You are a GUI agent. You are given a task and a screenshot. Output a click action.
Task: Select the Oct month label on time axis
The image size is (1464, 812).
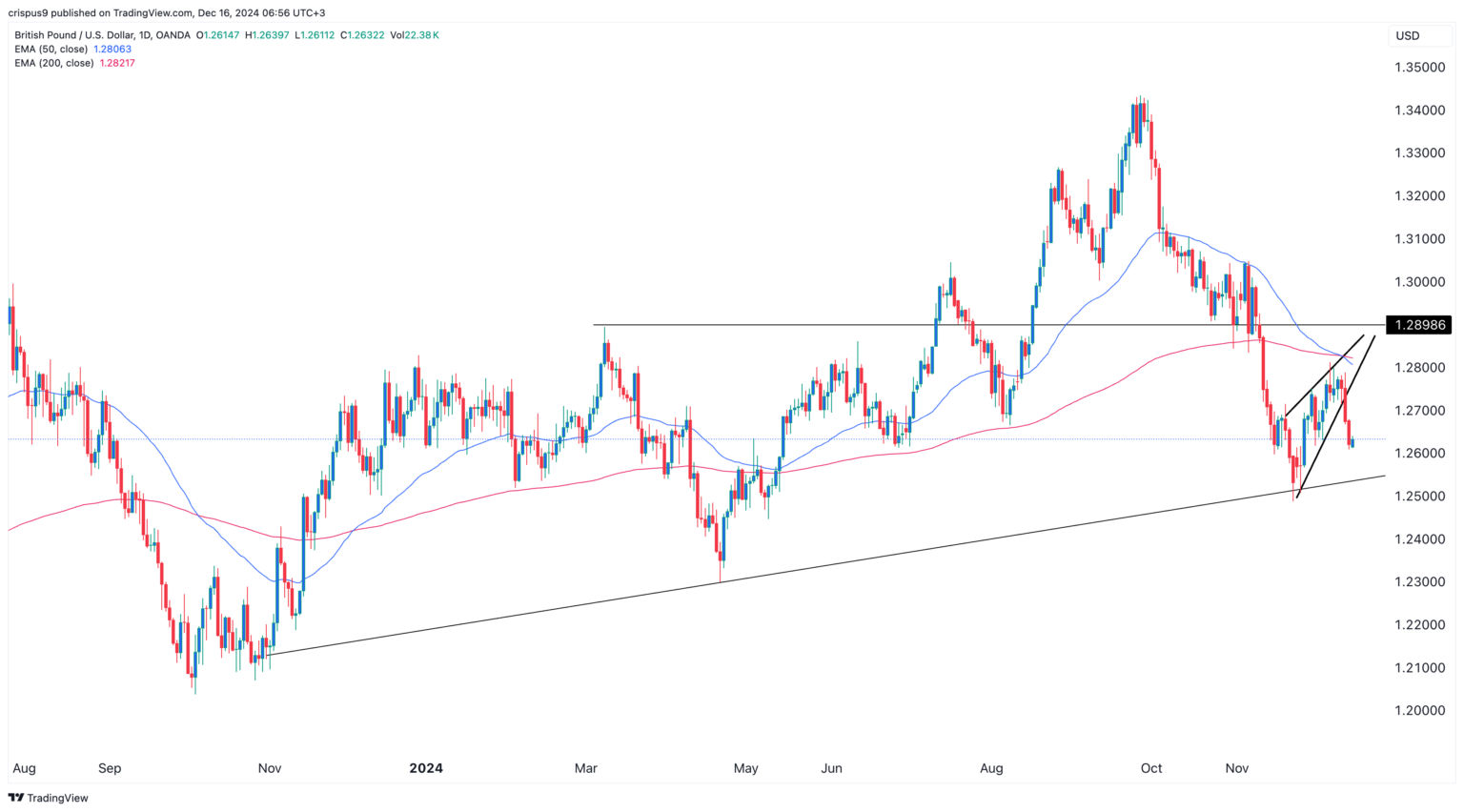tap(1150, 768)
